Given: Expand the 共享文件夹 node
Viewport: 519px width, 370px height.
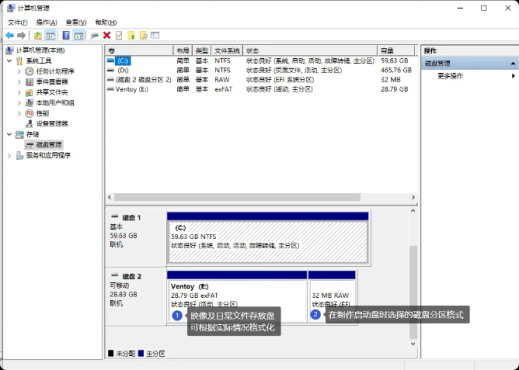Looking at the screenshot, I should point(19,92).
